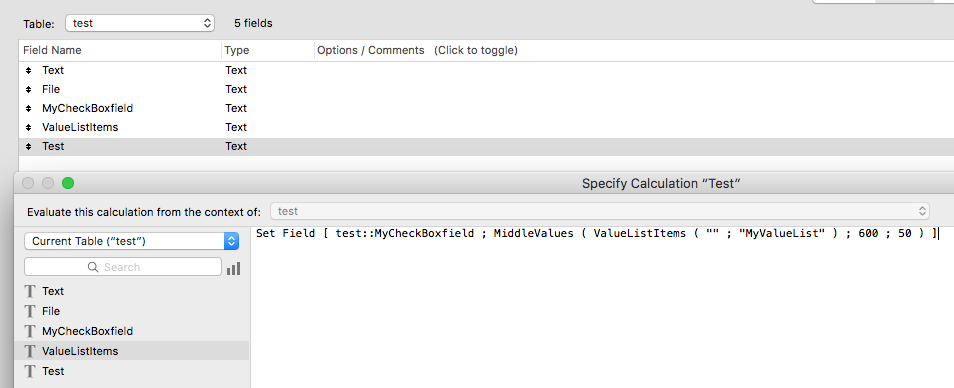Click the bar chart sort icon beside Search
Viewport: 954px width, 388px height.
pyautogui.click(x=233, y=268)
